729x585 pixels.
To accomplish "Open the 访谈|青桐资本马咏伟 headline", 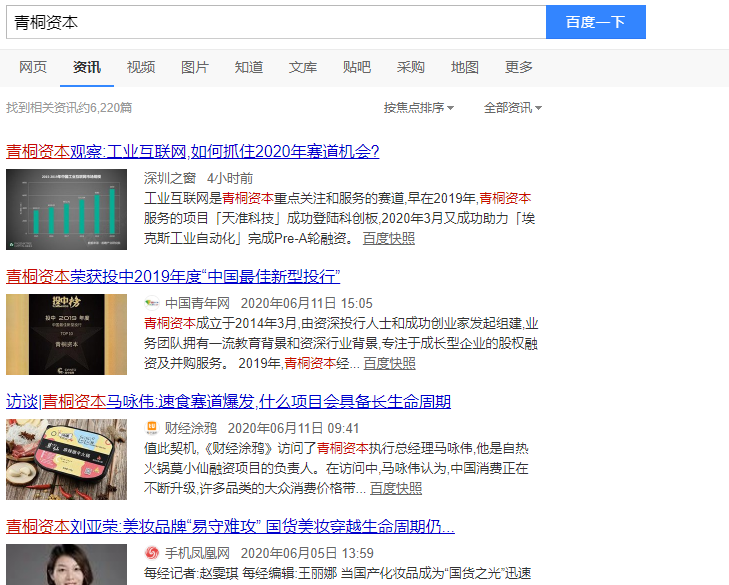I will tap(228, 401).
